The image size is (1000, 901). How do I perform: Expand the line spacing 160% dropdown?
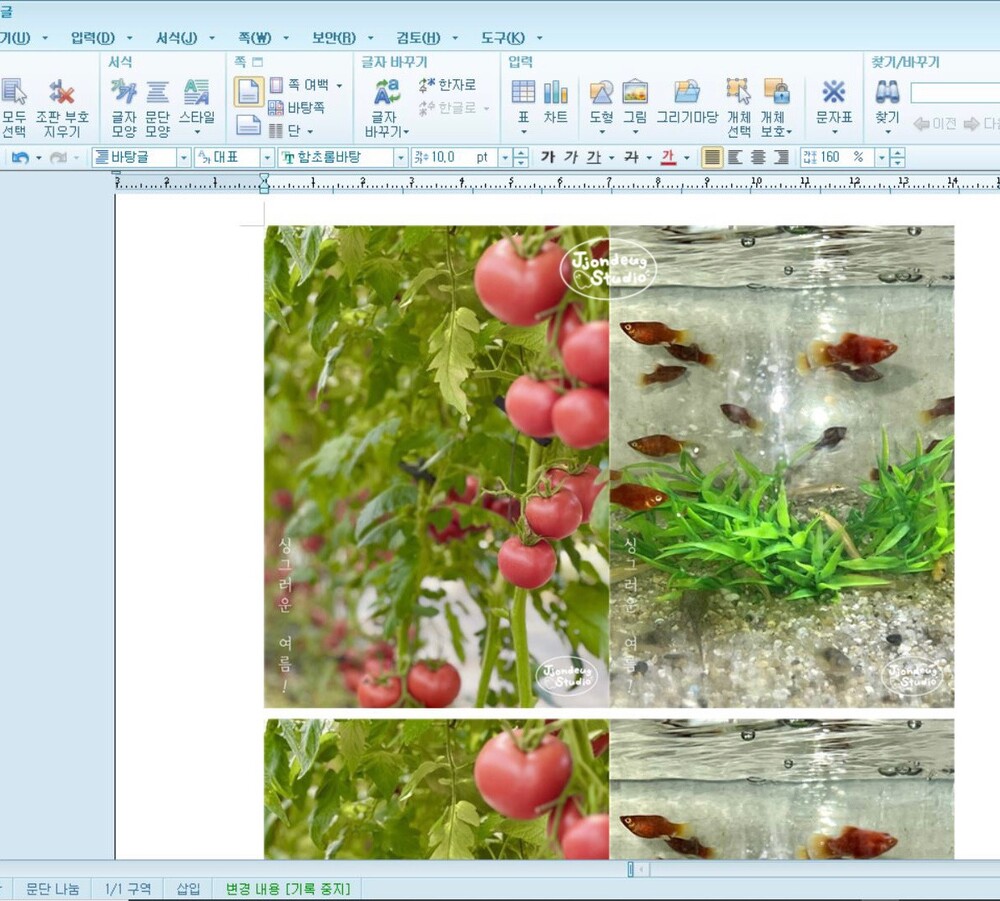pyautogui.click(x=881, y=158)
